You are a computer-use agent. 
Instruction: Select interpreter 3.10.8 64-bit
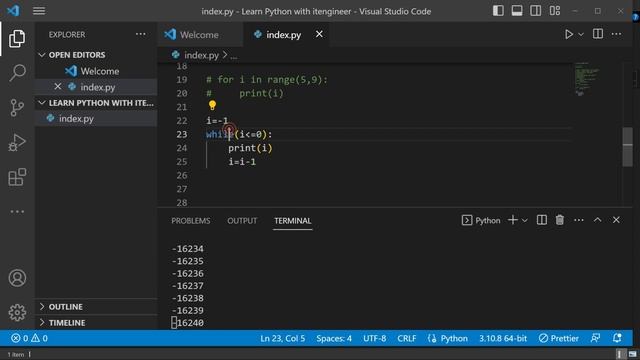[503, 338]
